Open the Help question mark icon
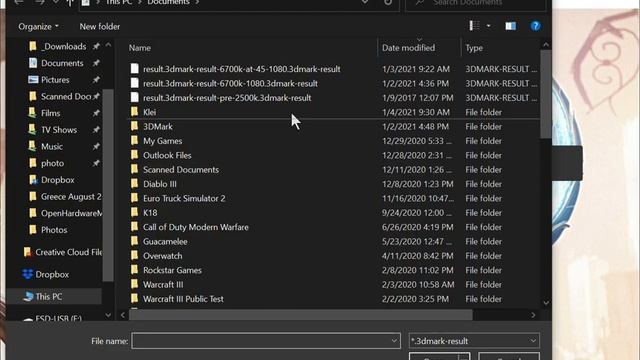 (x=535, y=26)
